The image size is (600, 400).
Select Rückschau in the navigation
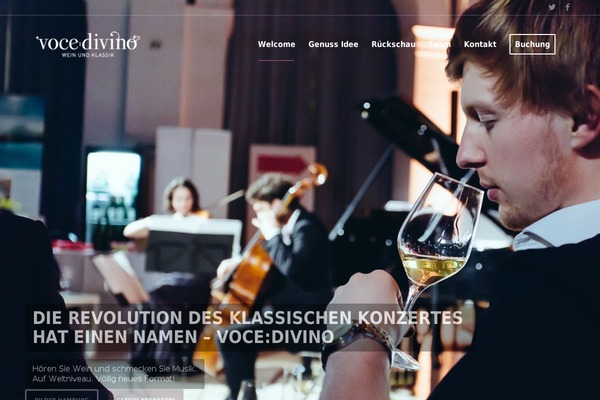click(x=393, y=44)
